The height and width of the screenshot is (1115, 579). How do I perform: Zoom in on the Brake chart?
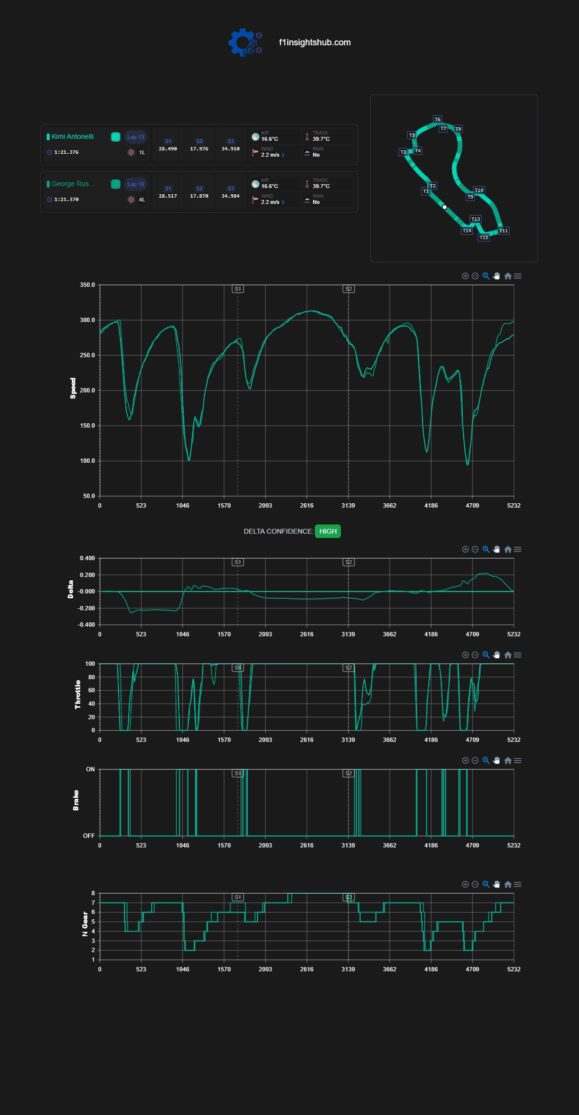465,760
